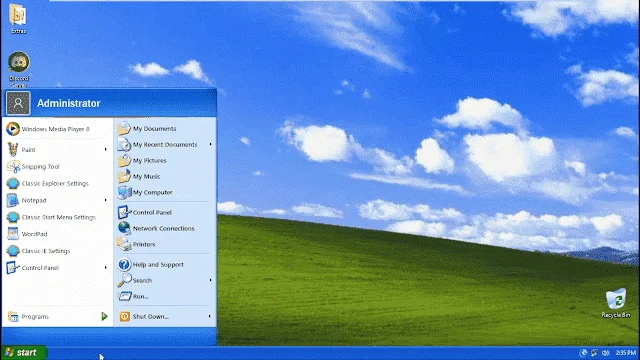The height and width of the screenshot is (360, 640).
Task: Click the My Recent Documents icon
Action: click(x=124, y=144)
